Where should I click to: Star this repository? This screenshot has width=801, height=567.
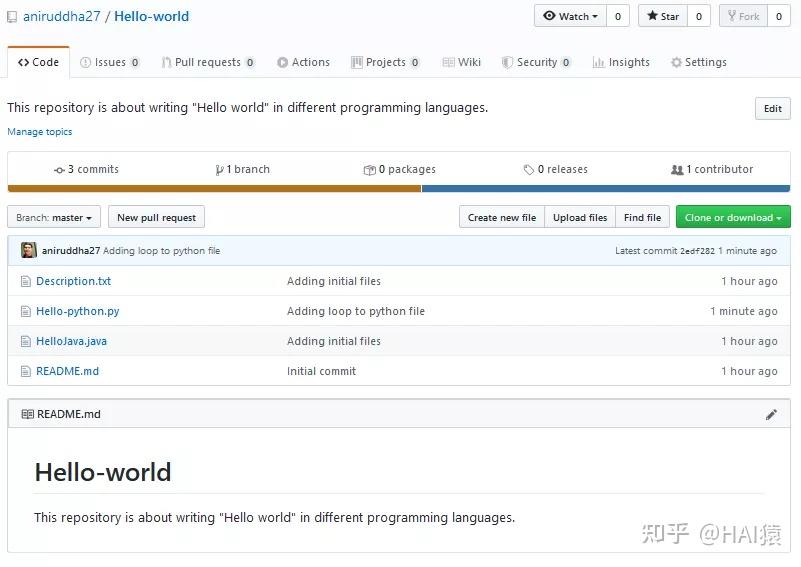663,16
